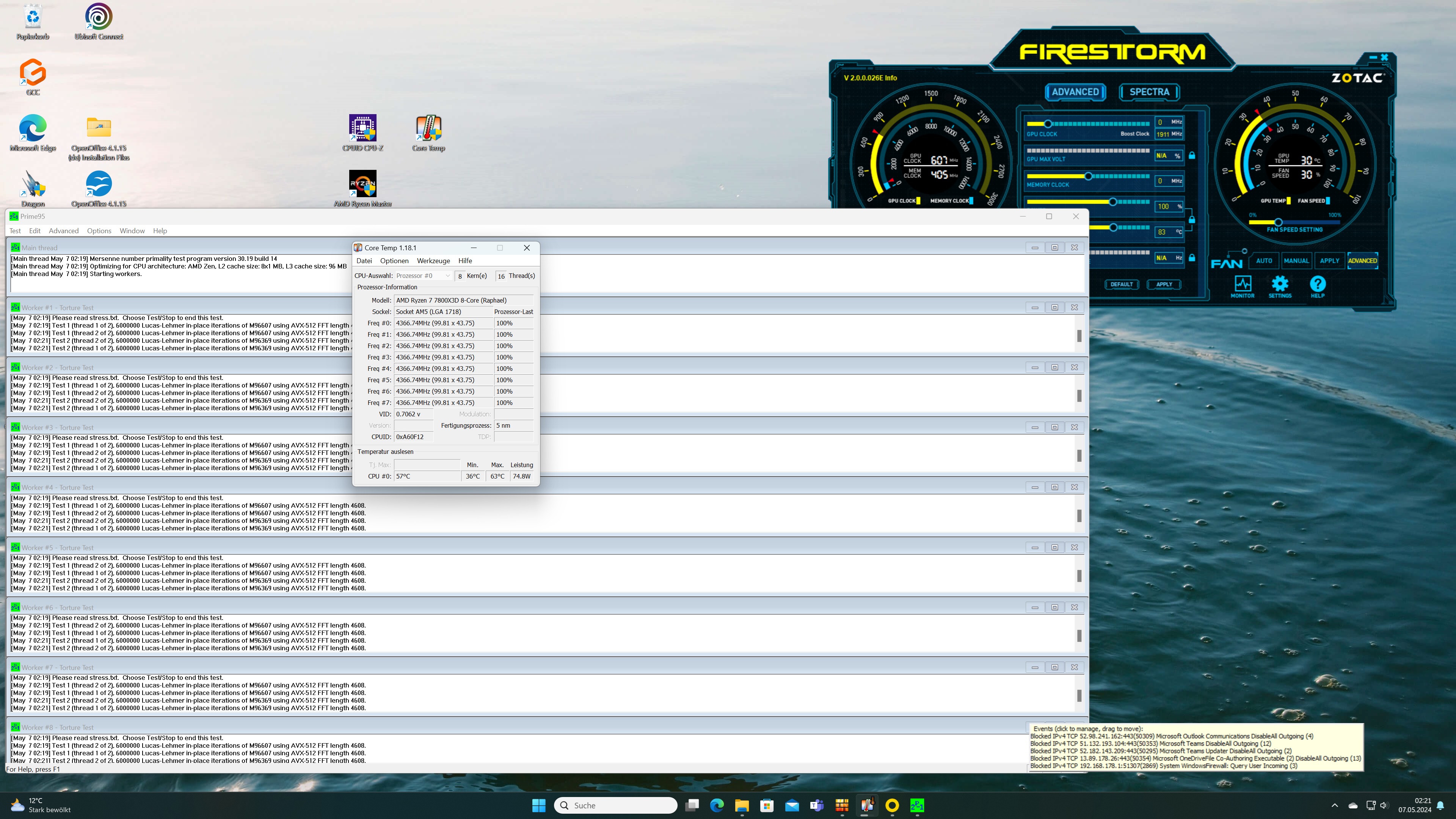Click the Core Temp thermometer taskbar icon
Viewport: 1456px width, 819px height.
[867, 805]
